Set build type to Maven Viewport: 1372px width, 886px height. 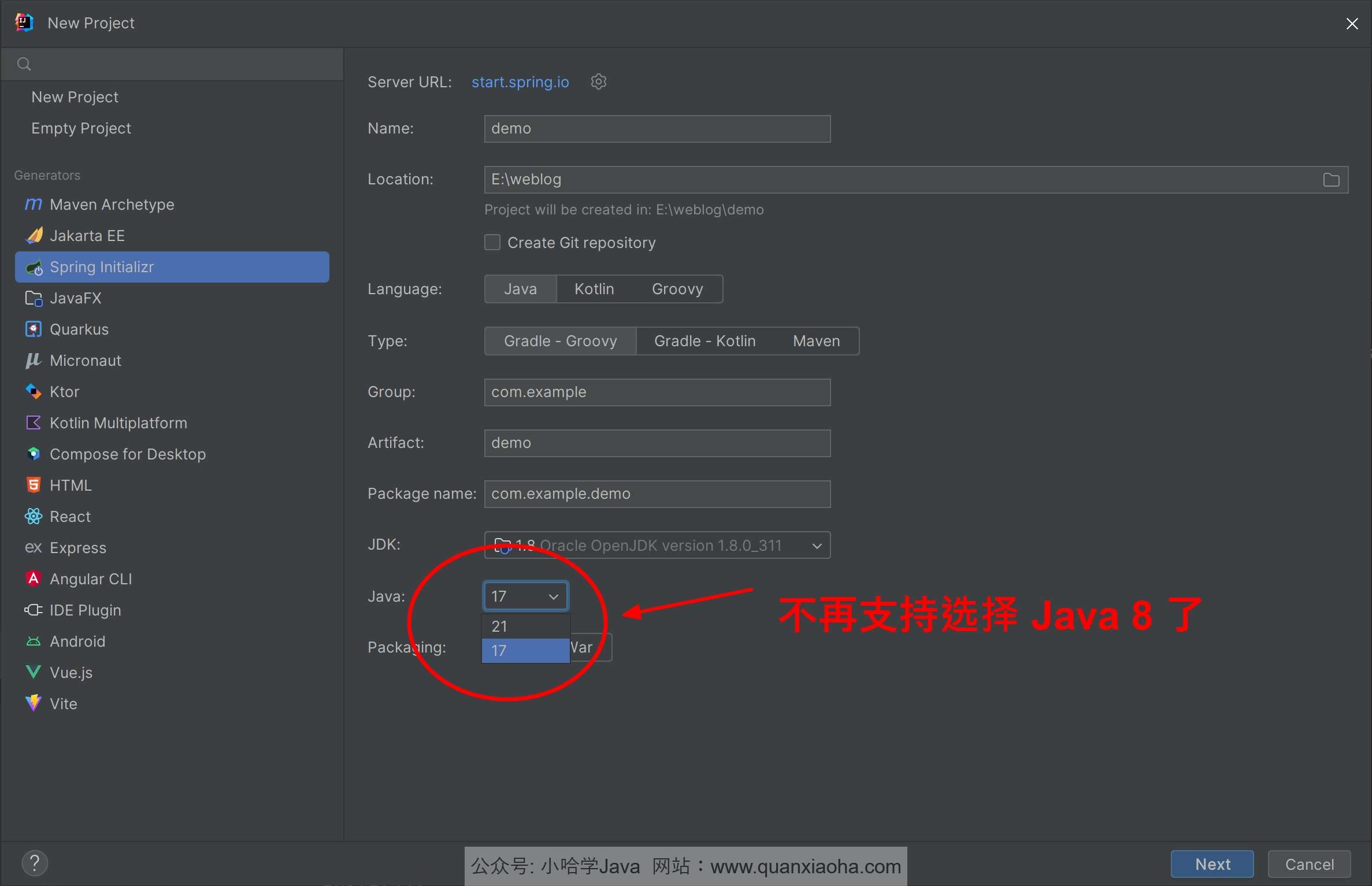point(816,341)
